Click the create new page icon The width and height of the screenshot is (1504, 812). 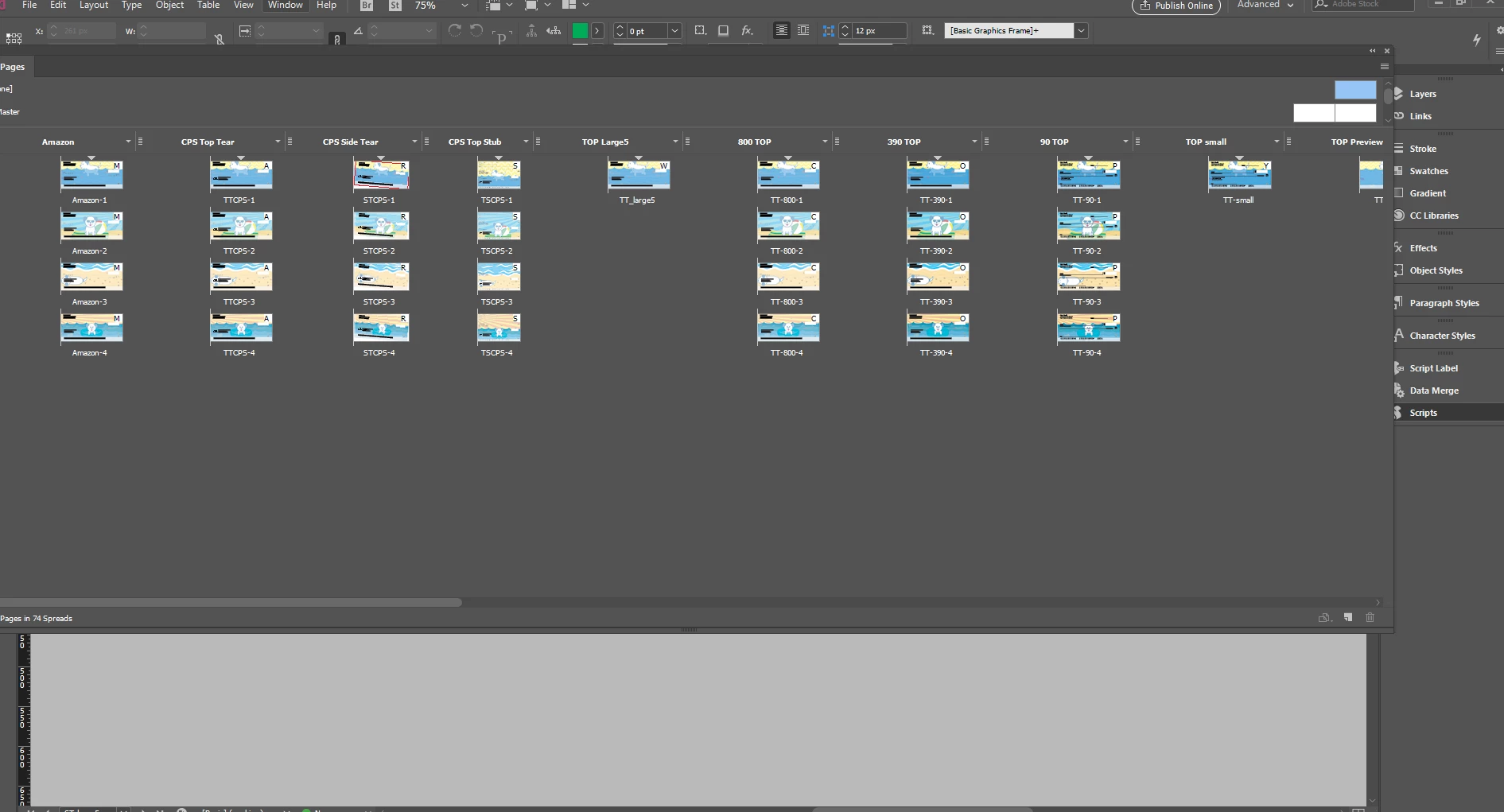tap(1347, 617)
